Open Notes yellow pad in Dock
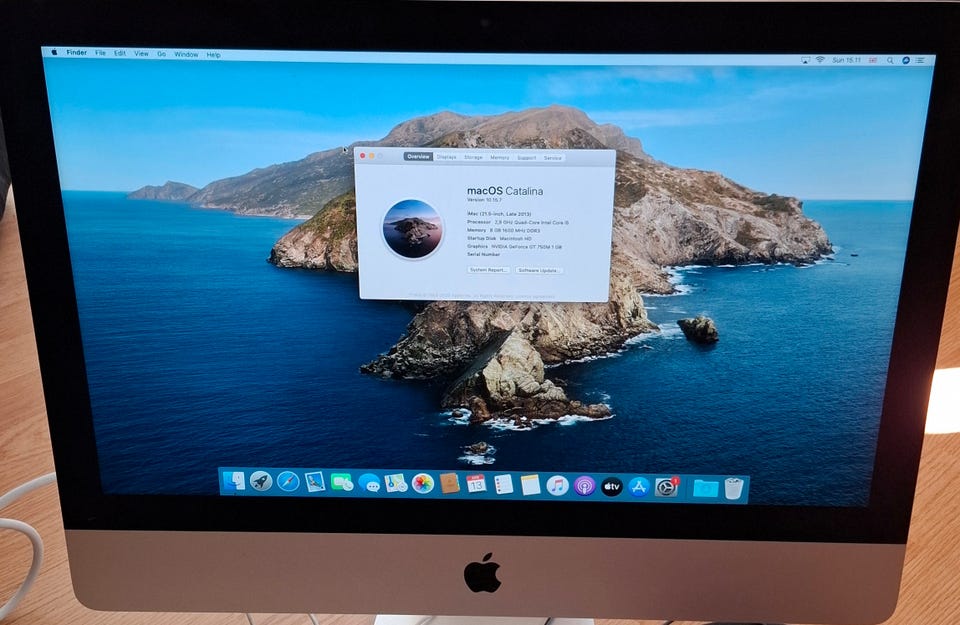 coord(530,485)
